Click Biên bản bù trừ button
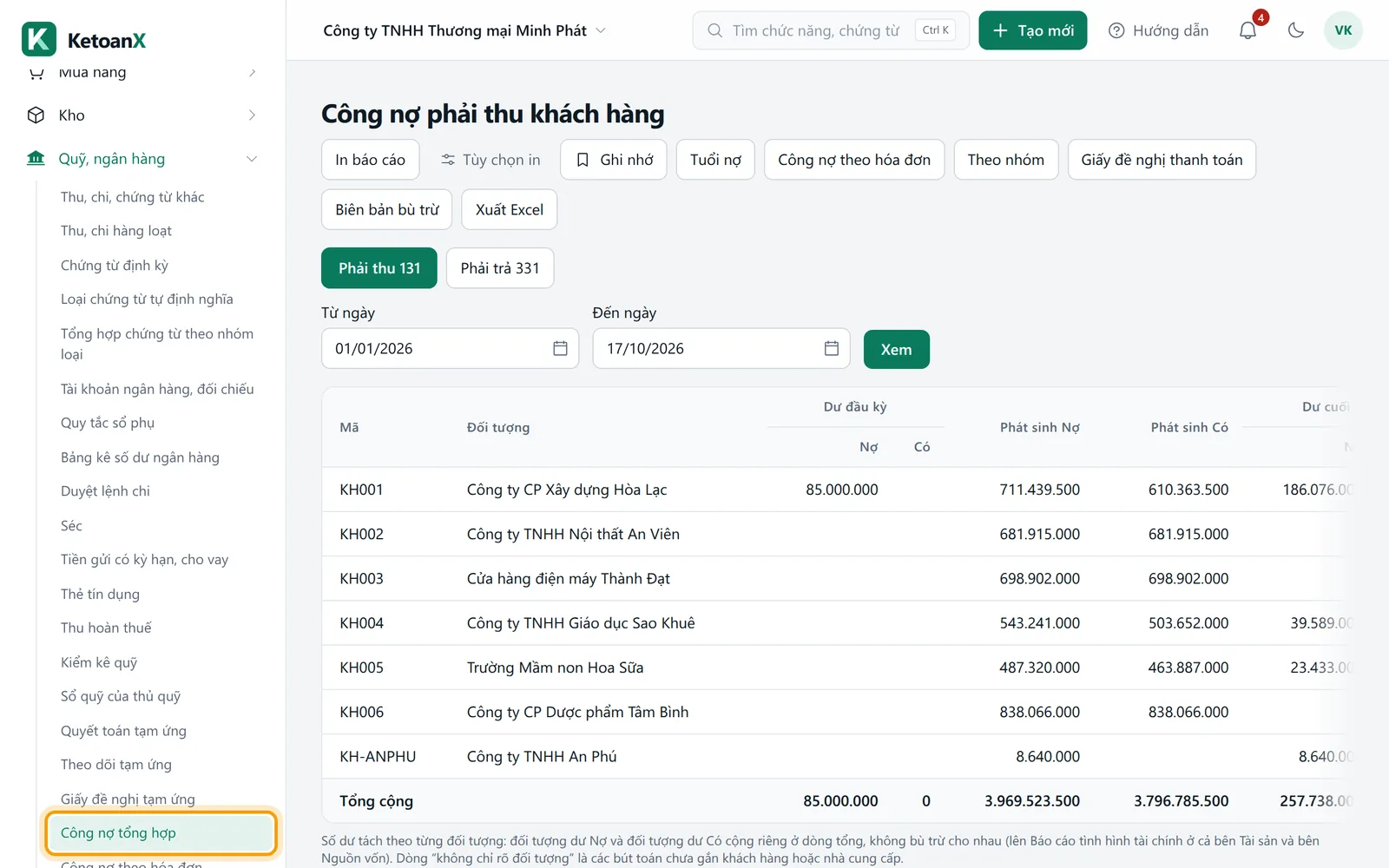The image size is (1389, 868). point(387,209)
